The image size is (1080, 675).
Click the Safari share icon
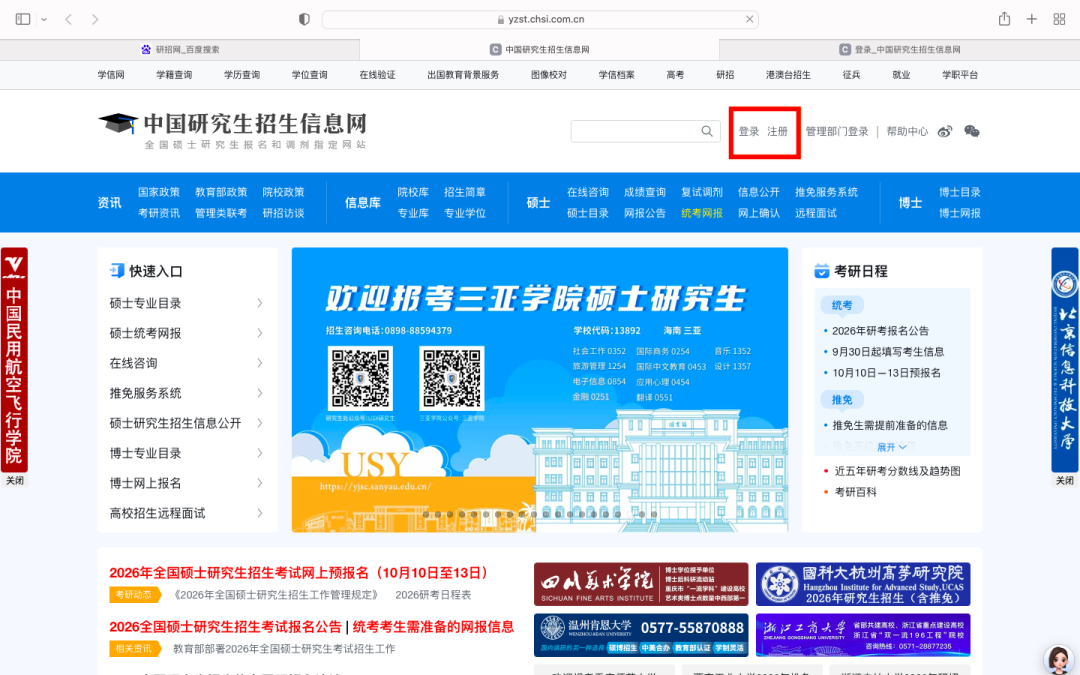click(1004, 19)
